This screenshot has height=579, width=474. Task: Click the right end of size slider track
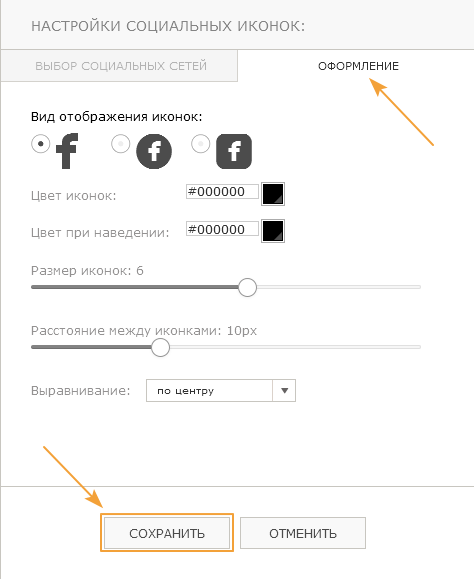[419, 287]
